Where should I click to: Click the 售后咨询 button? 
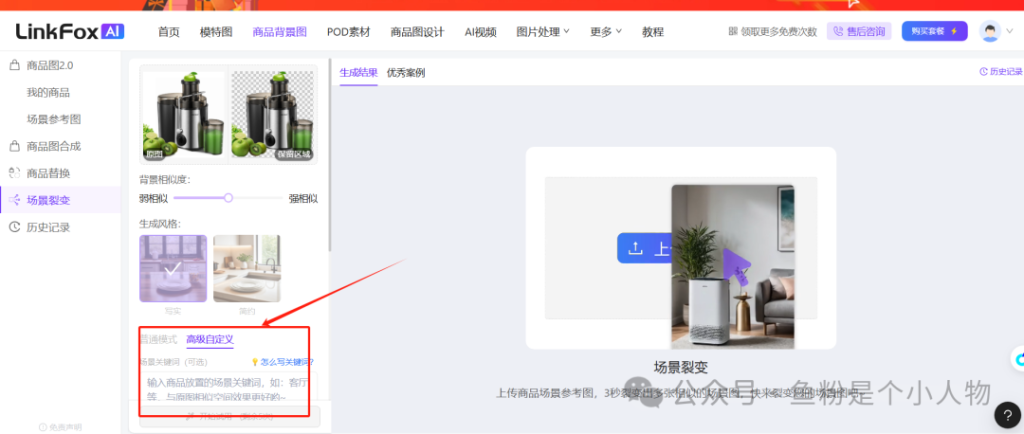pos(859,31)
